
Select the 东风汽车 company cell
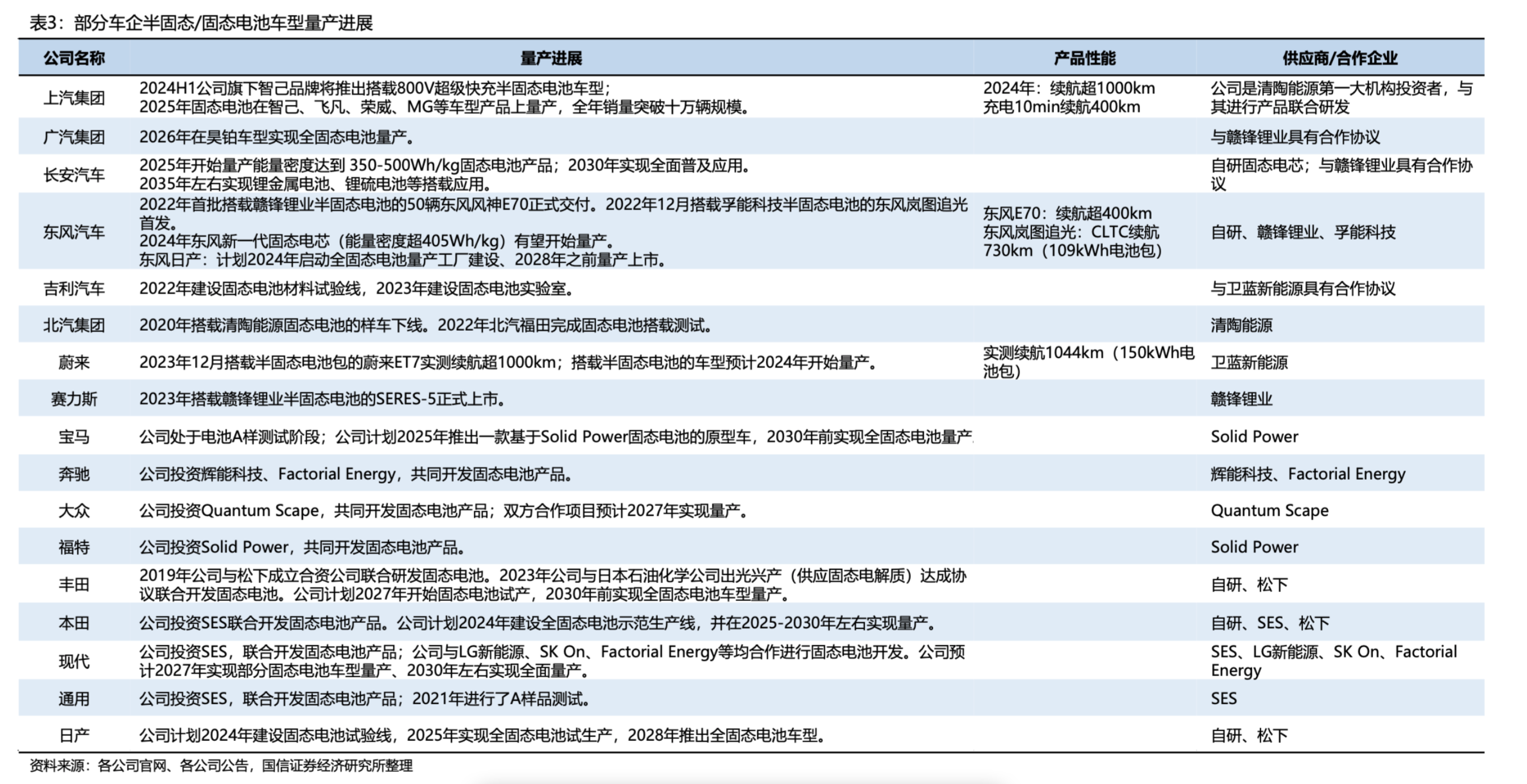click(x=74, y=232)
